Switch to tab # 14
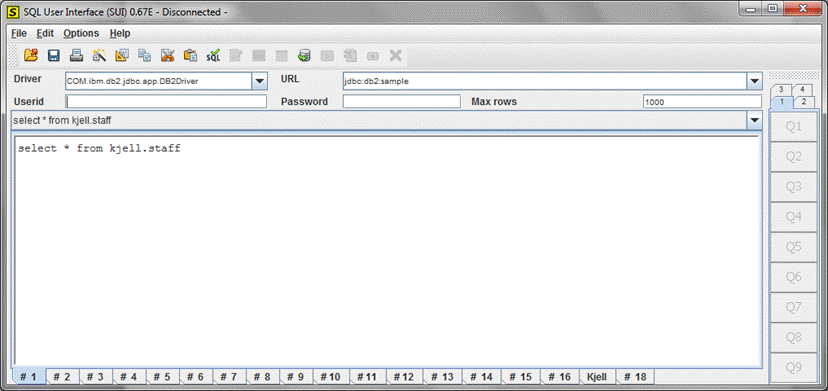 click(x=481, y=377)
